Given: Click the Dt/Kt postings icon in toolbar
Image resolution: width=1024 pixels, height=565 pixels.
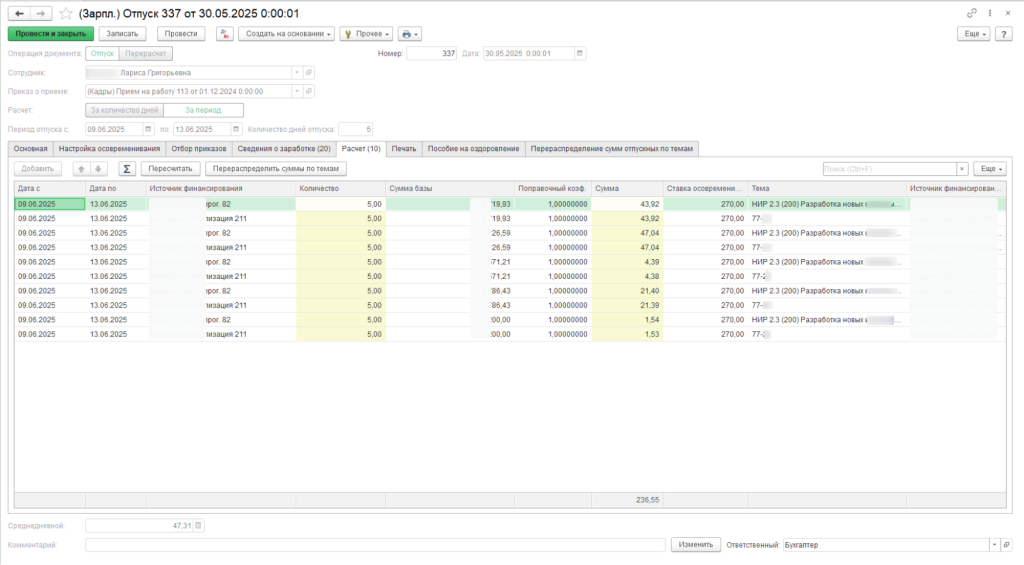Looking at the screenshot, I should click(x=224, y=33).
